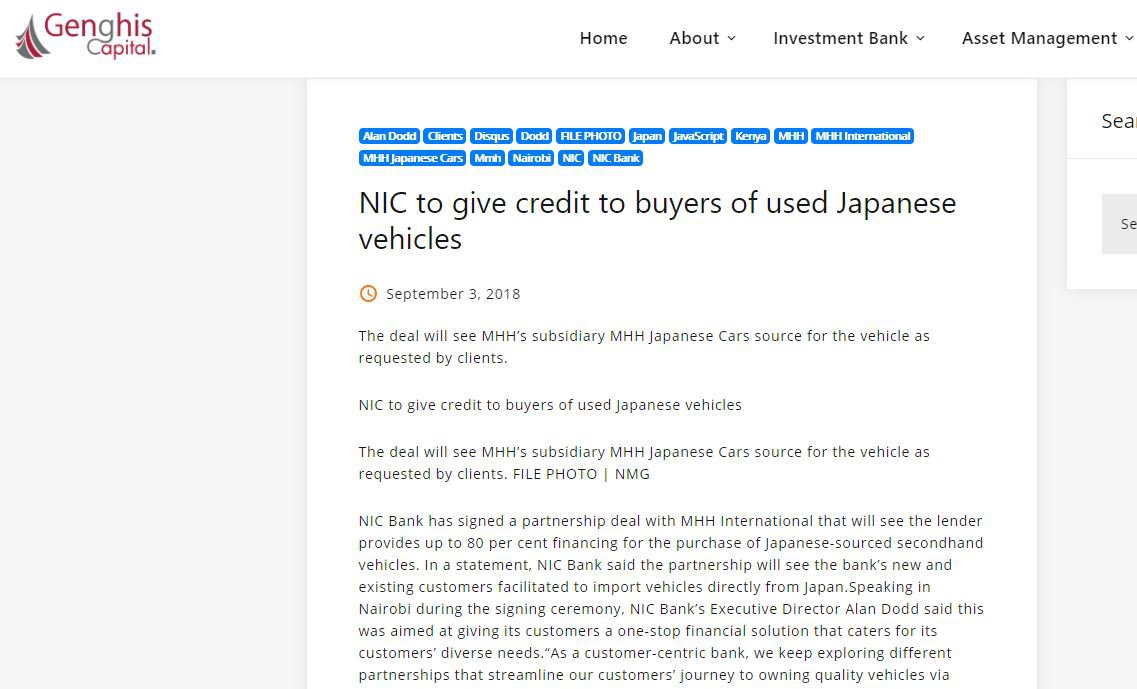
Task: Click the 'FILE PHOTO | NMG' caption text
Action: click(581, 474)
